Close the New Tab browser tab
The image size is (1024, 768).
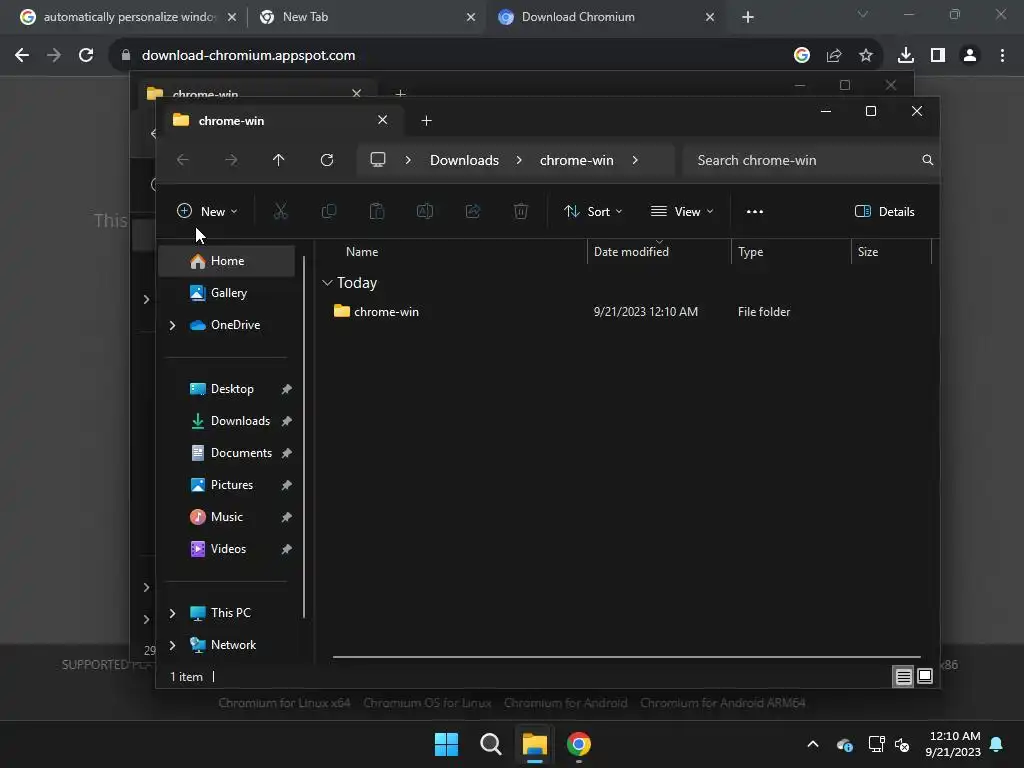(x=471, y=17)
